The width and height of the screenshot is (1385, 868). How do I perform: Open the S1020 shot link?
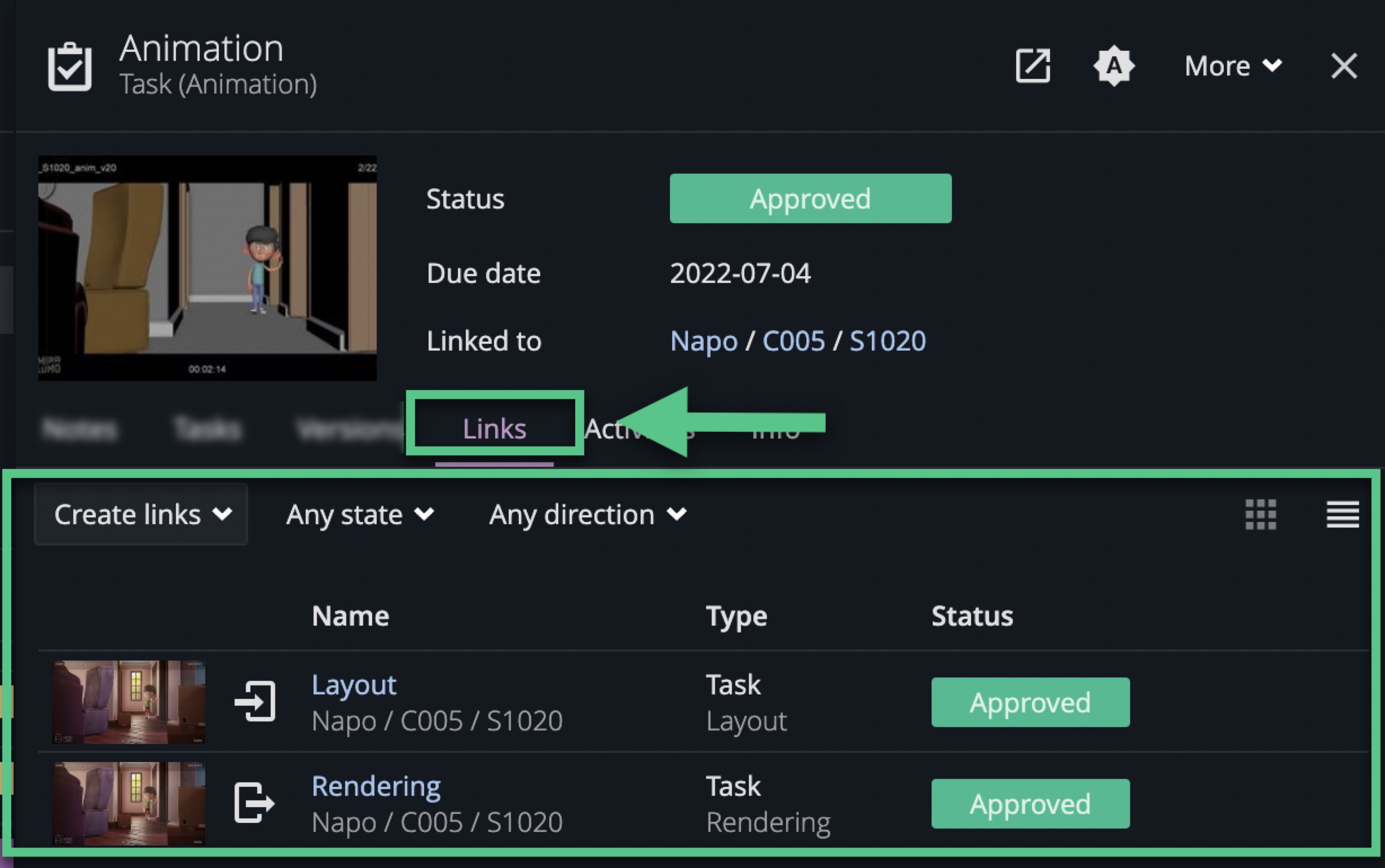point(888,341)
